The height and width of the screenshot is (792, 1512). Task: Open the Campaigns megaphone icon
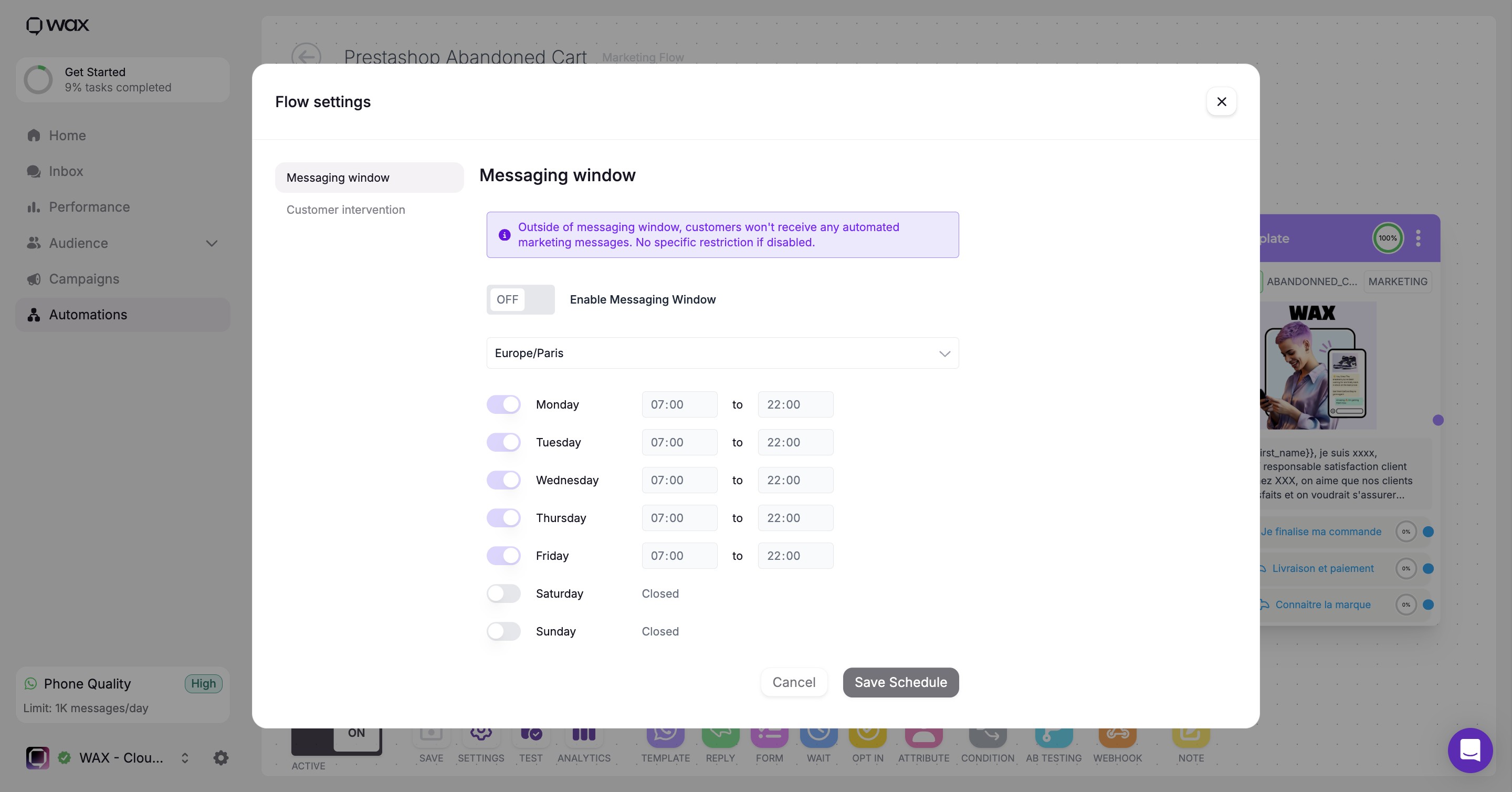pos(34,279)
